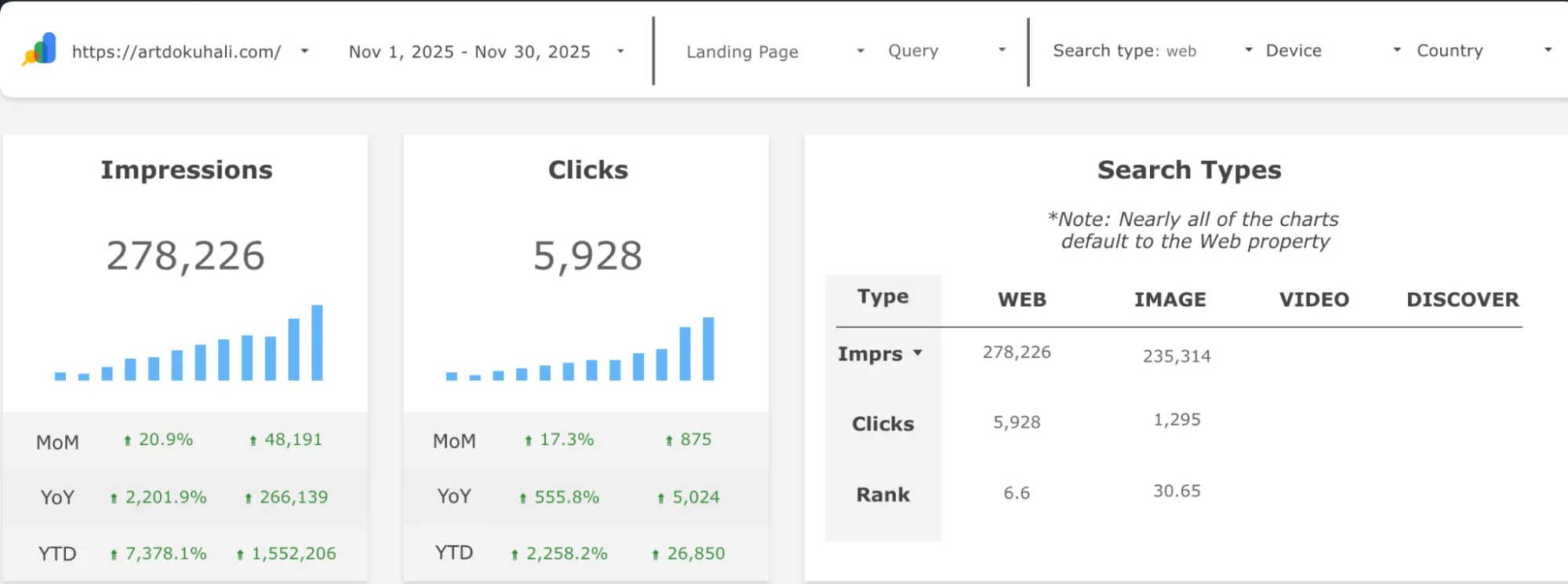Click the Search Console bar chart logo
Image resolution: width=1568 pixels, height=584 pixels.
pyautogui.click(x=40, y=49)
